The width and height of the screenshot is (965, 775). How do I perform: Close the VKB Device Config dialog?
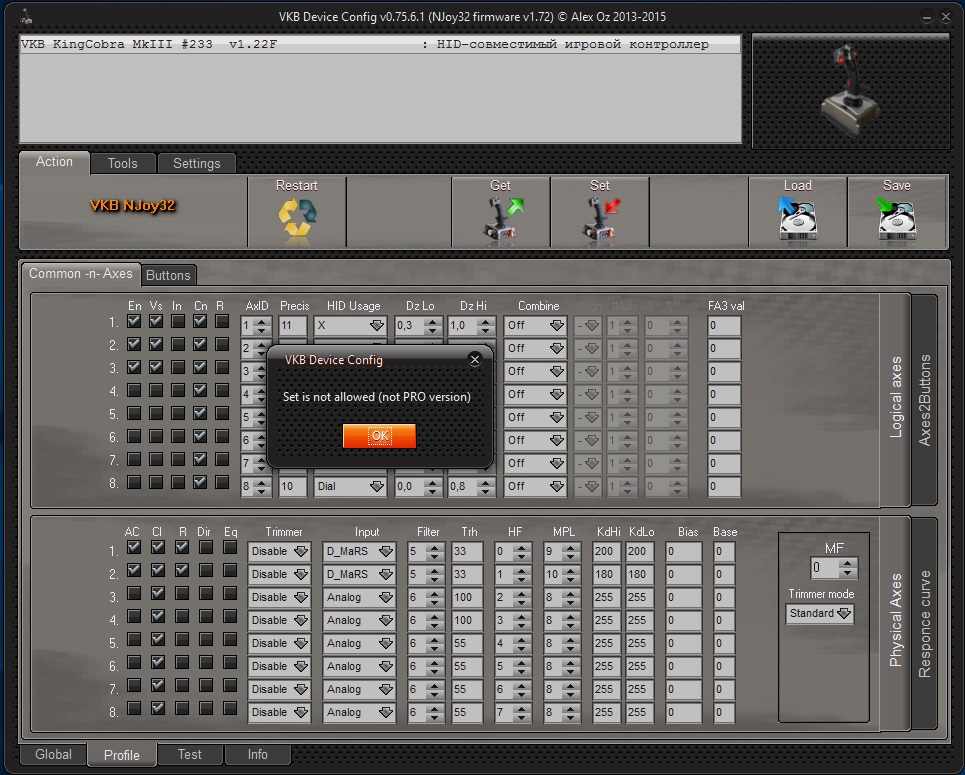pyautogui.click(x=474, y=359)
